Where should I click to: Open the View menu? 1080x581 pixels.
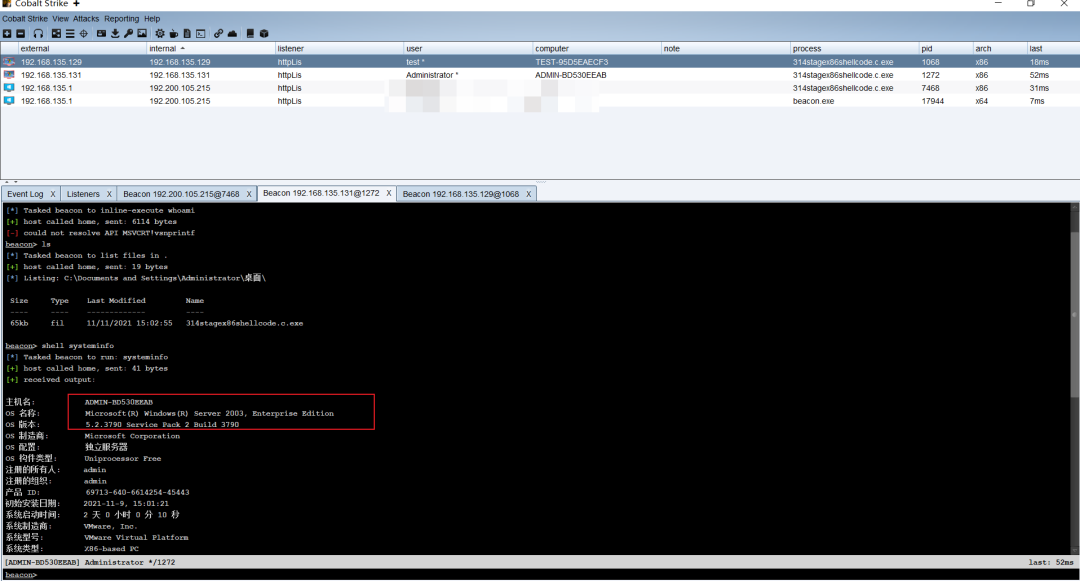61,19
